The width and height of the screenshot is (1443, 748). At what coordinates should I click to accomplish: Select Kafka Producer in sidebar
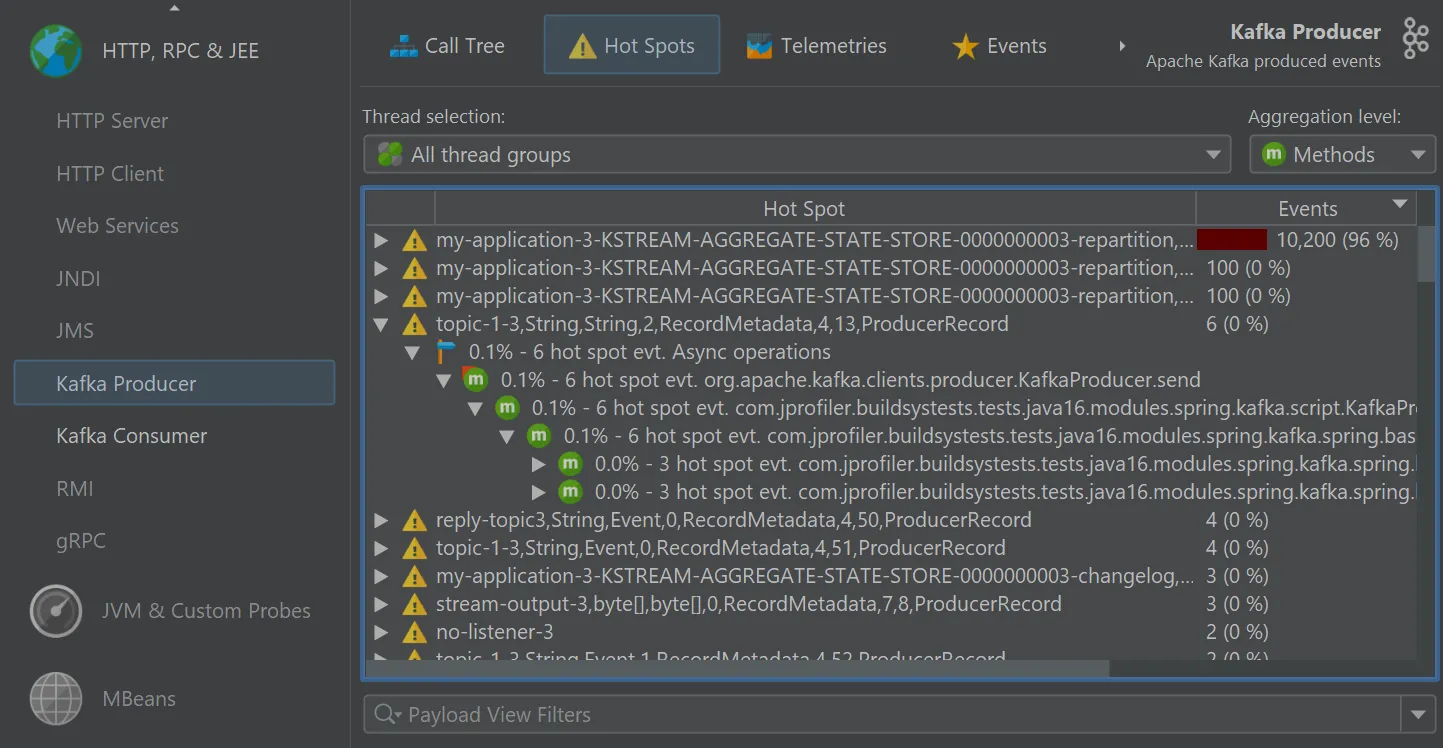click(174, 384)
